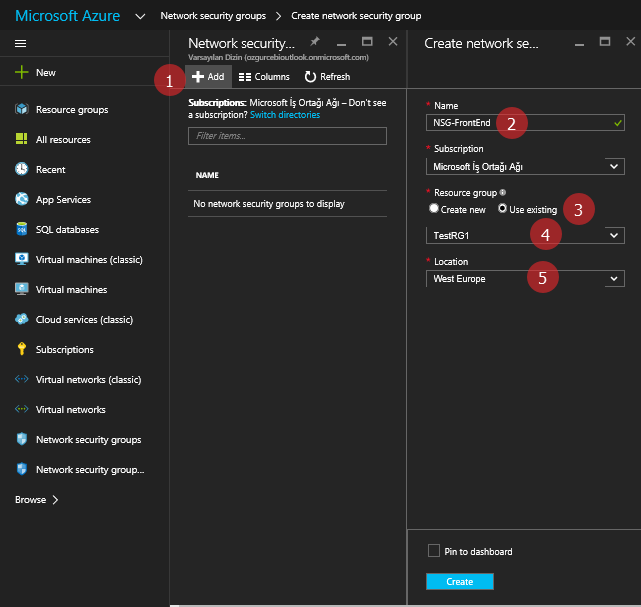
Task: Close the Create network security group blade
Action: [x=631, y=41]
